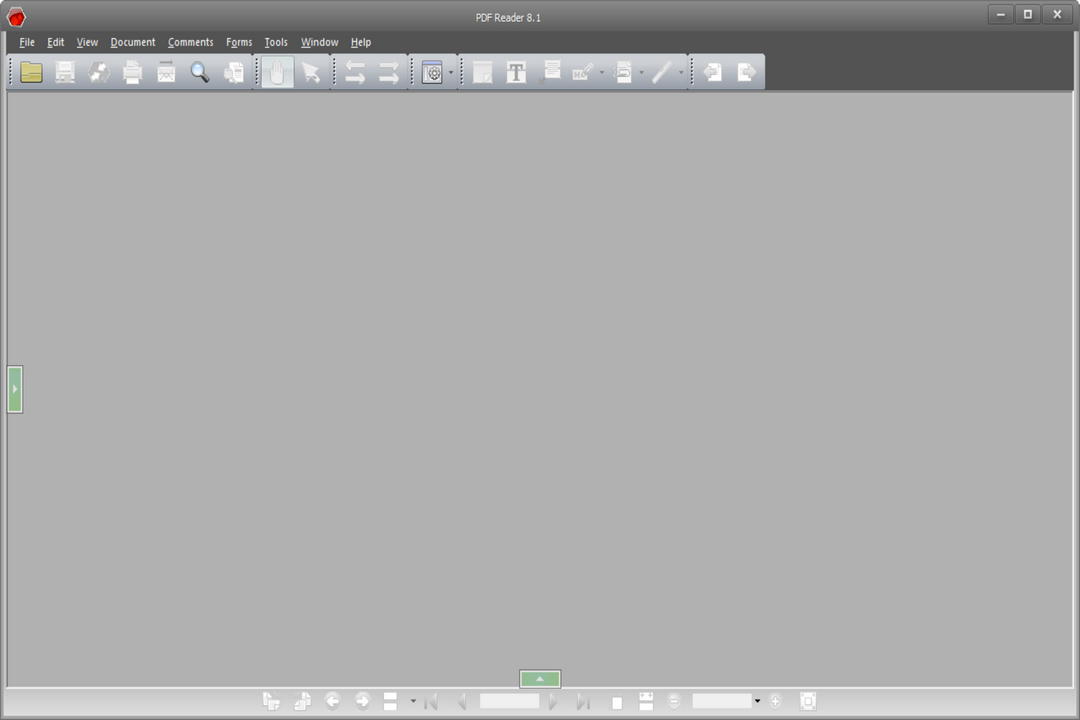Toggle the fit page full-screen icon
This screenshot has width=1080, height=720.
pos(808,702)
